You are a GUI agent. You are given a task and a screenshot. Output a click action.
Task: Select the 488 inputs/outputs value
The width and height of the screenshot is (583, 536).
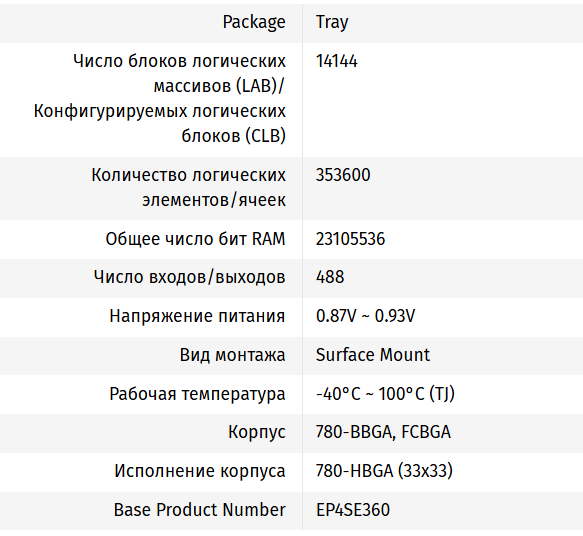point(330,277)
